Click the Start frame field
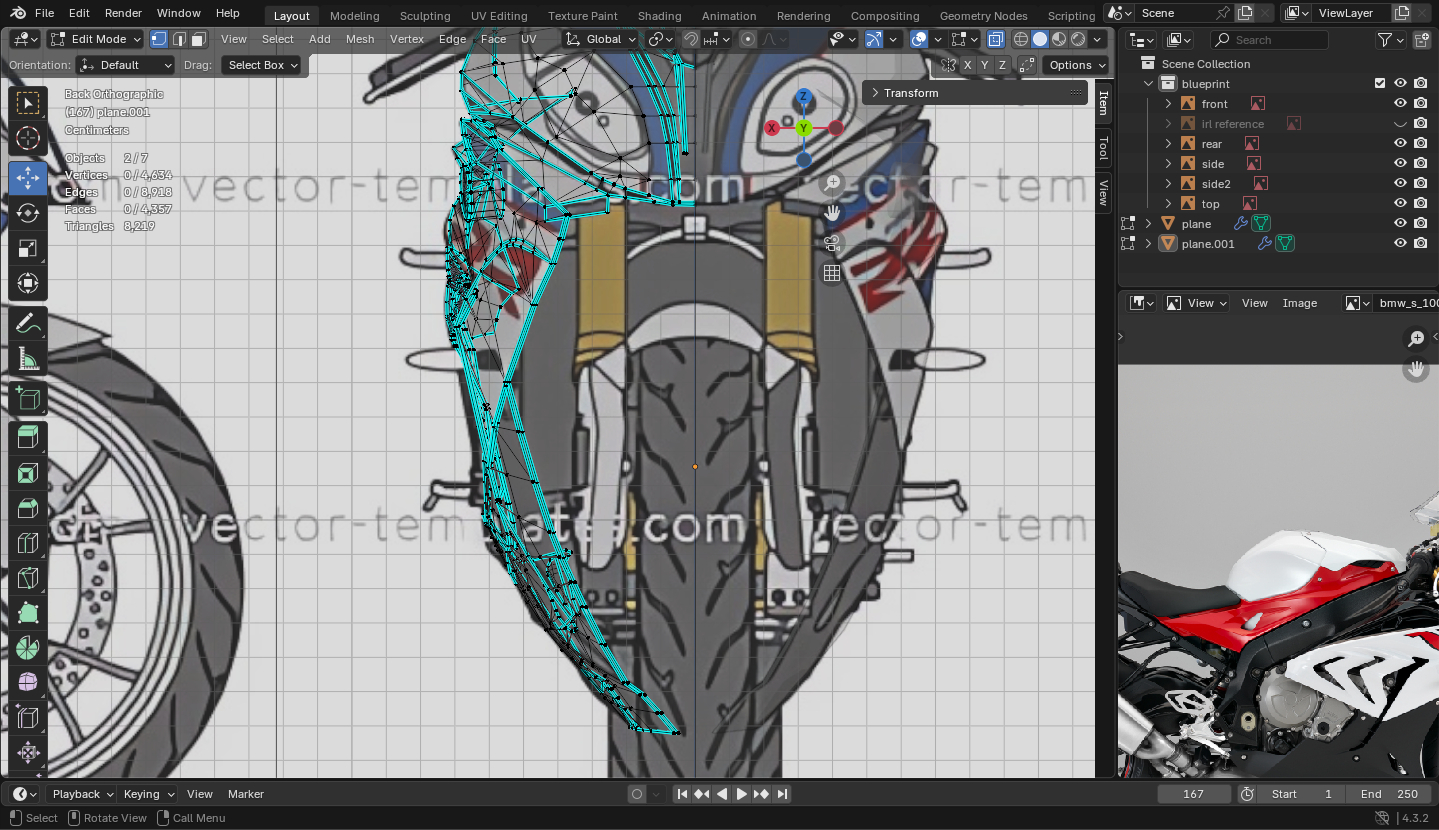Image resolution: width=1439 pixels, height=830 pixels. (x=1302, y=794)
